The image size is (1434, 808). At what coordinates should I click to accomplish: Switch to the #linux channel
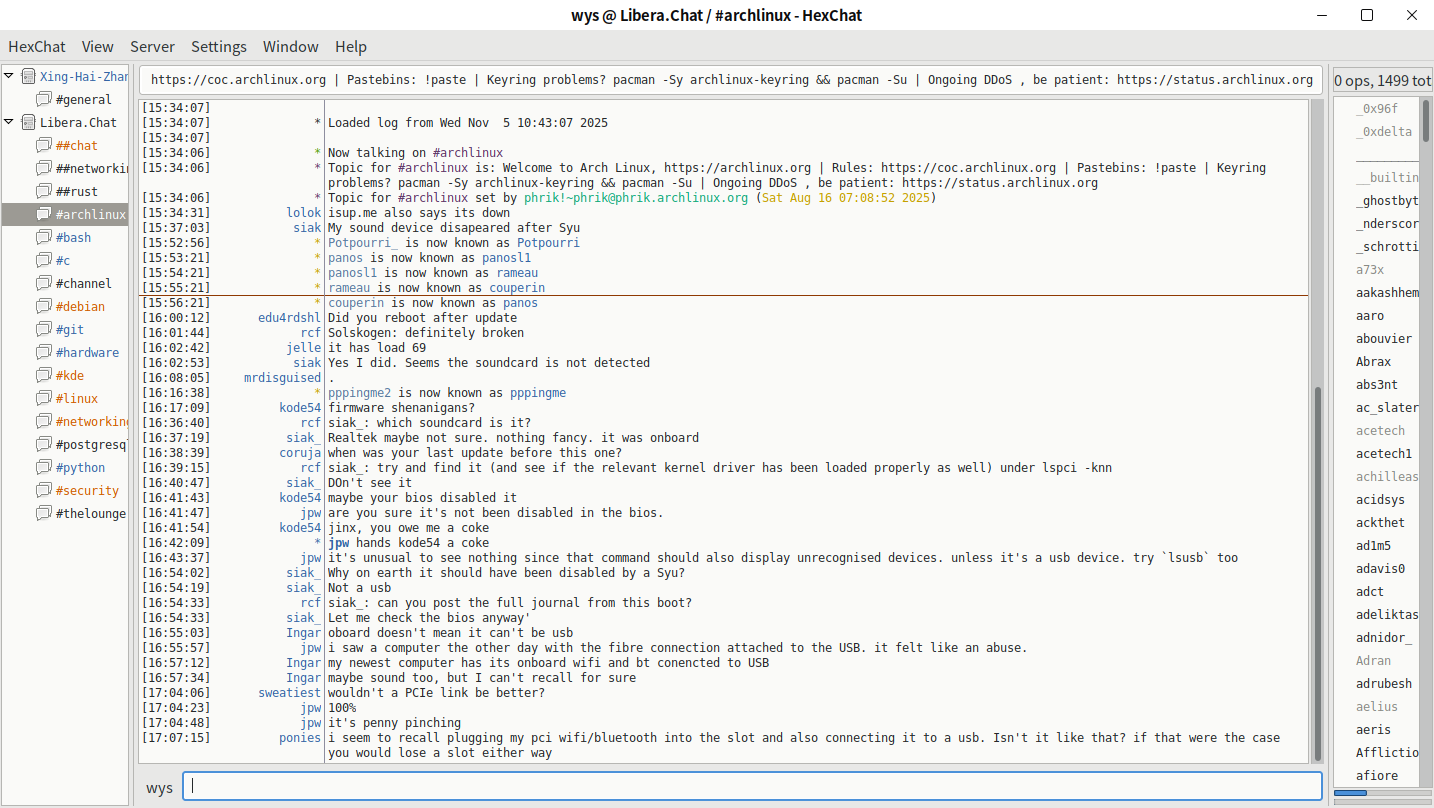(x=76, y=398)
